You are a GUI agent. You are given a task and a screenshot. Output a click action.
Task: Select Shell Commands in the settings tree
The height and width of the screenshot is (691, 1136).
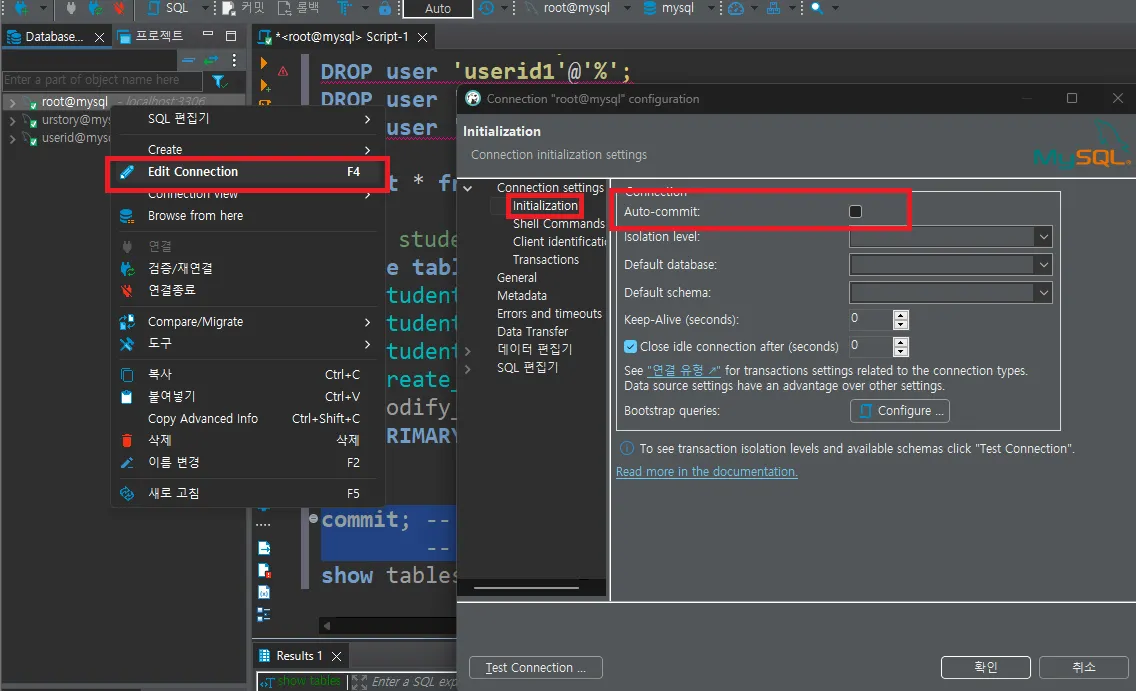pos(559,224)
